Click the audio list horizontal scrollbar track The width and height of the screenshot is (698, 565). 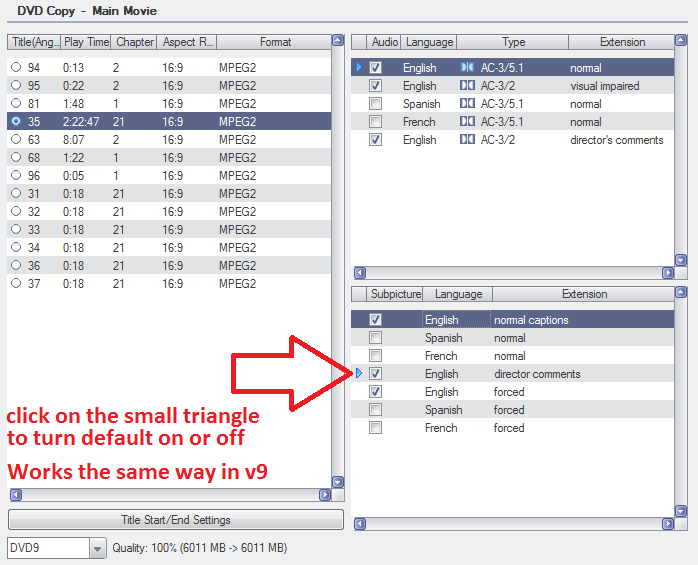coord(514,272)
